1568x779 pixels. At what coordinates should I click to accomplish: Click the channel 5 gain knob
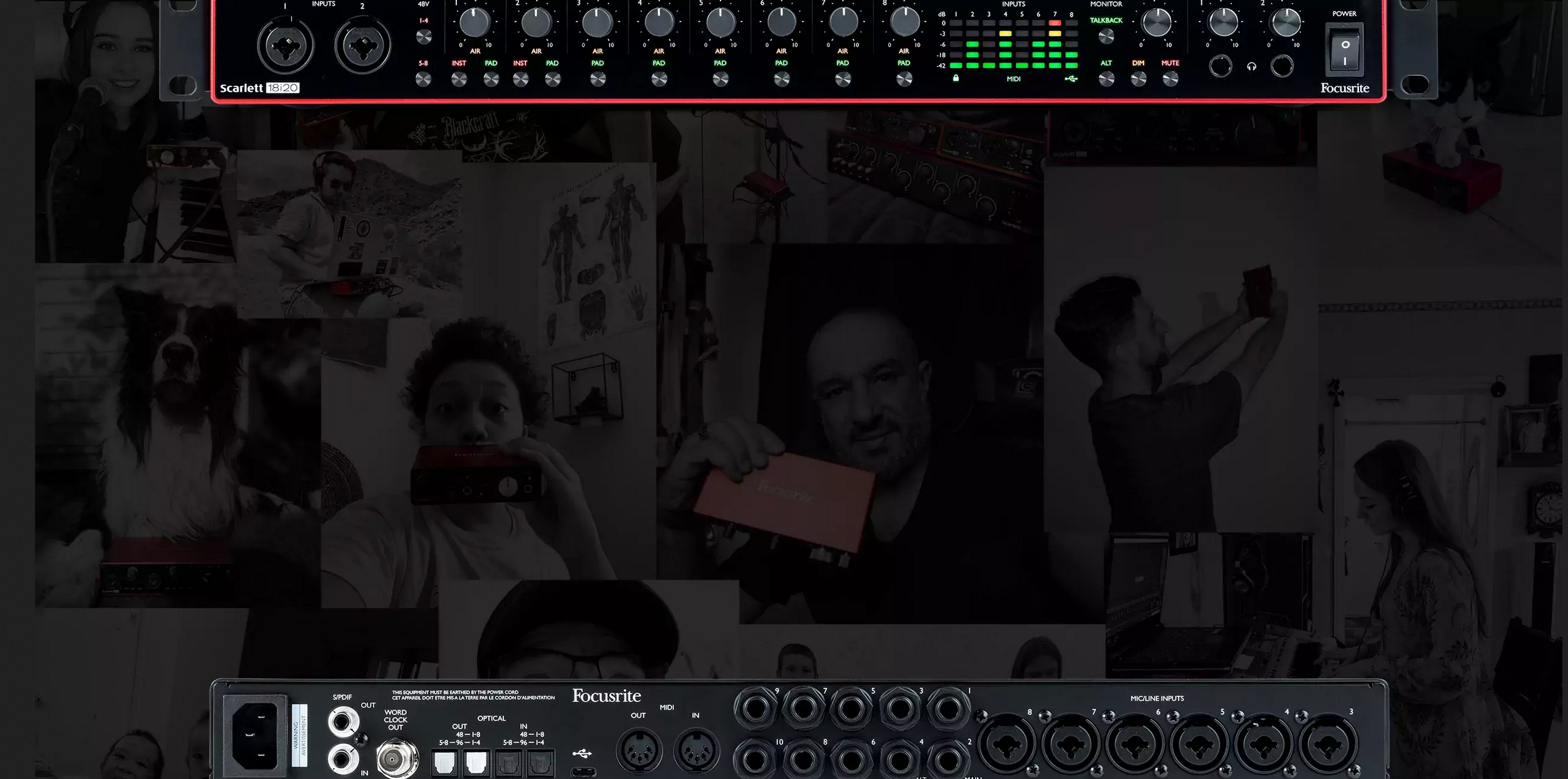pyautogui.click(x=720, y=23)
